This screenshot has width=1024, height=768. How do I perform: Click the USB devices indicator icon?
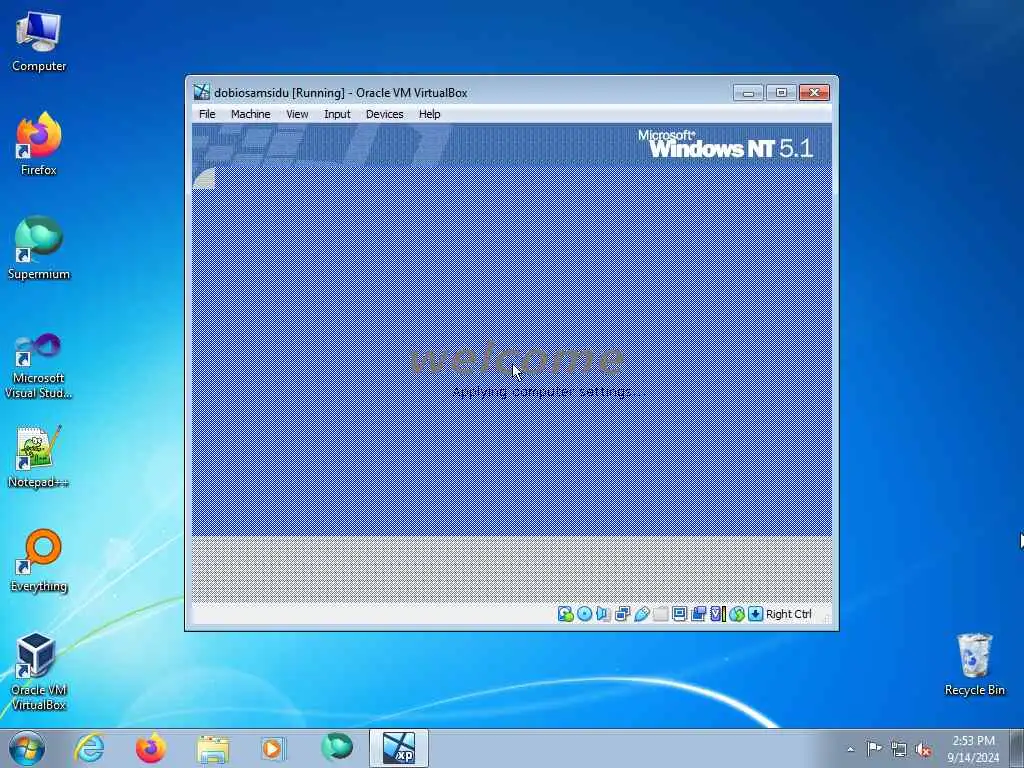pyautogui.click(x=641, y=614)
